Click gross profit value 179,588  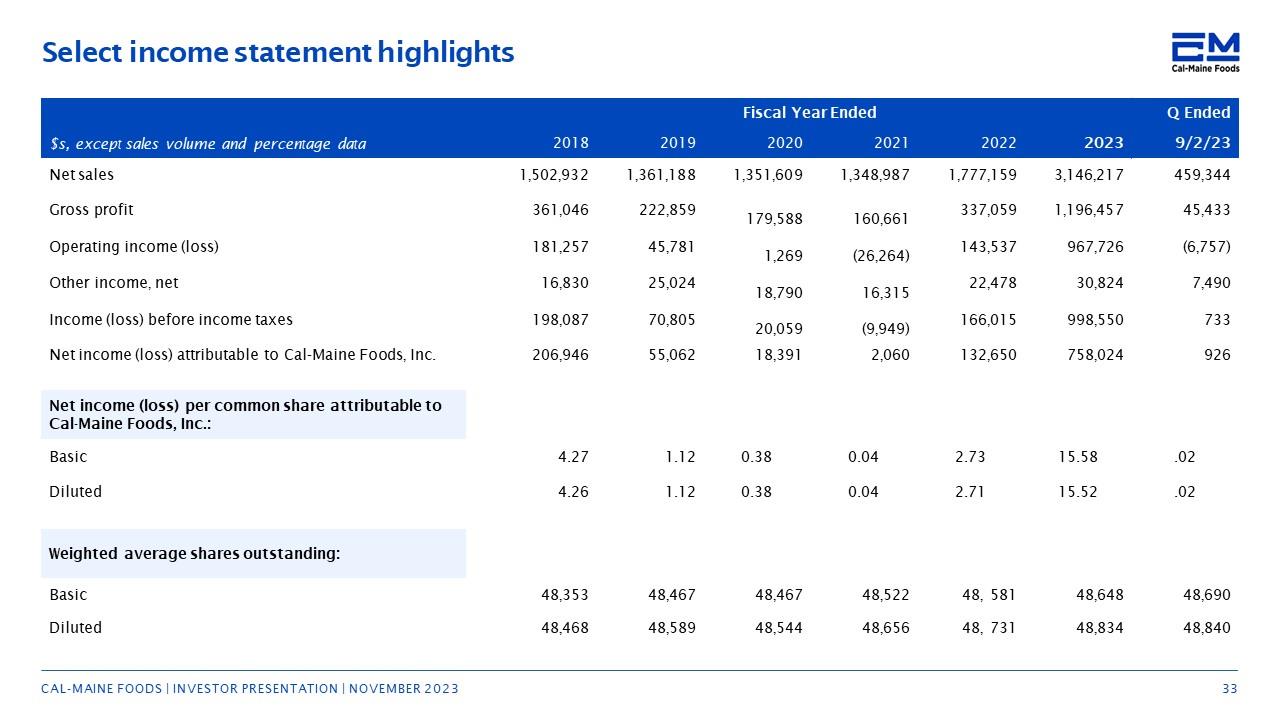[776, 220]
